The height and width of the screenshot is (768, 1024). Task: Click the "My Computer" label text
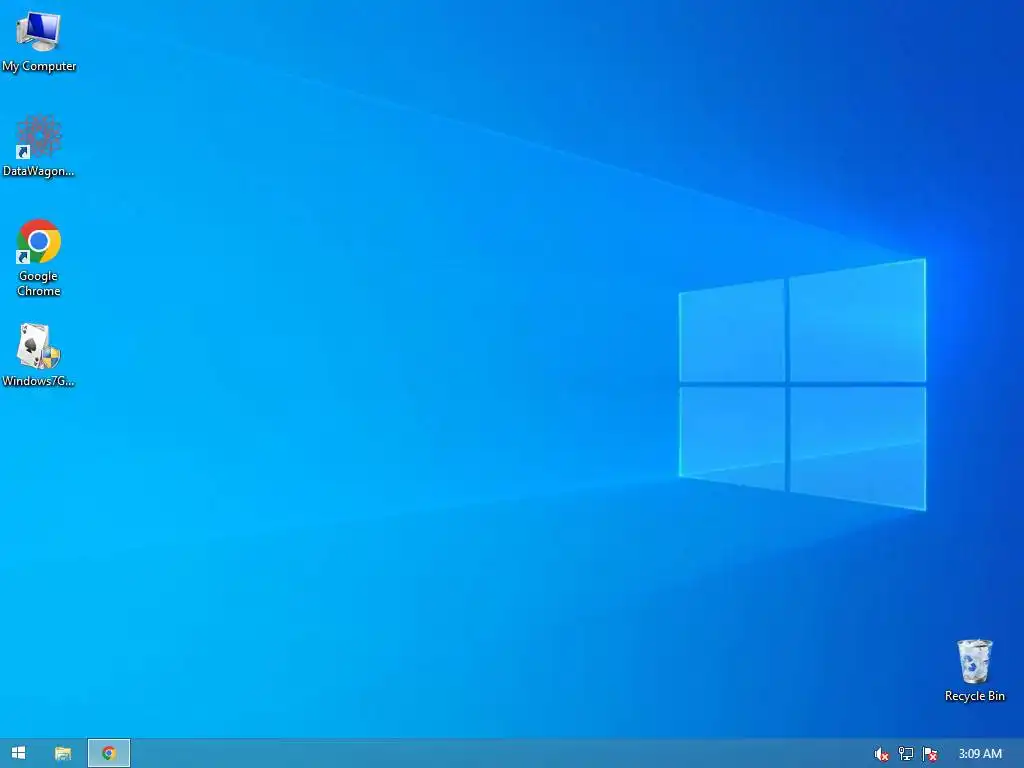click(x=39, y=66)
